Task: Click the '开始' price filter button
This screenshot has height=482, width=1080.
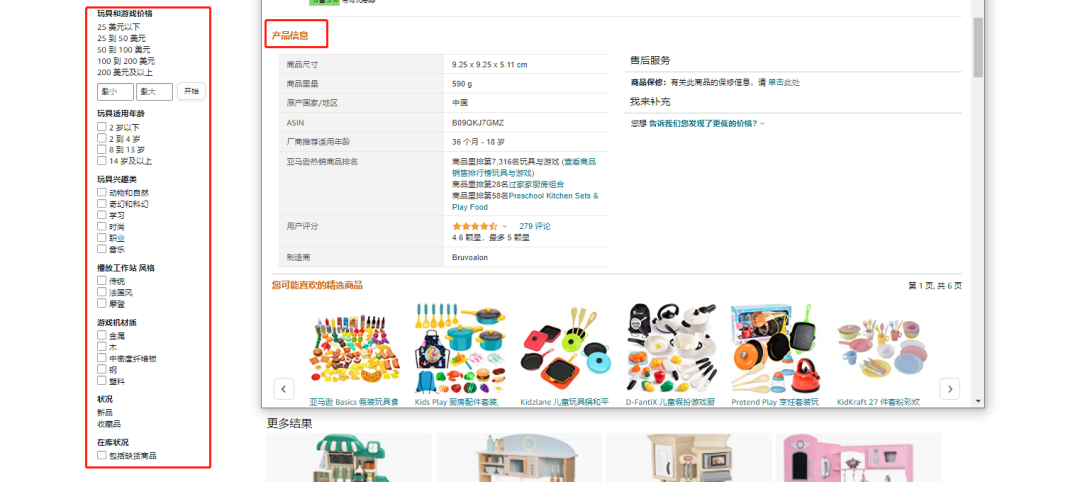Action: (x=191, y=91)
